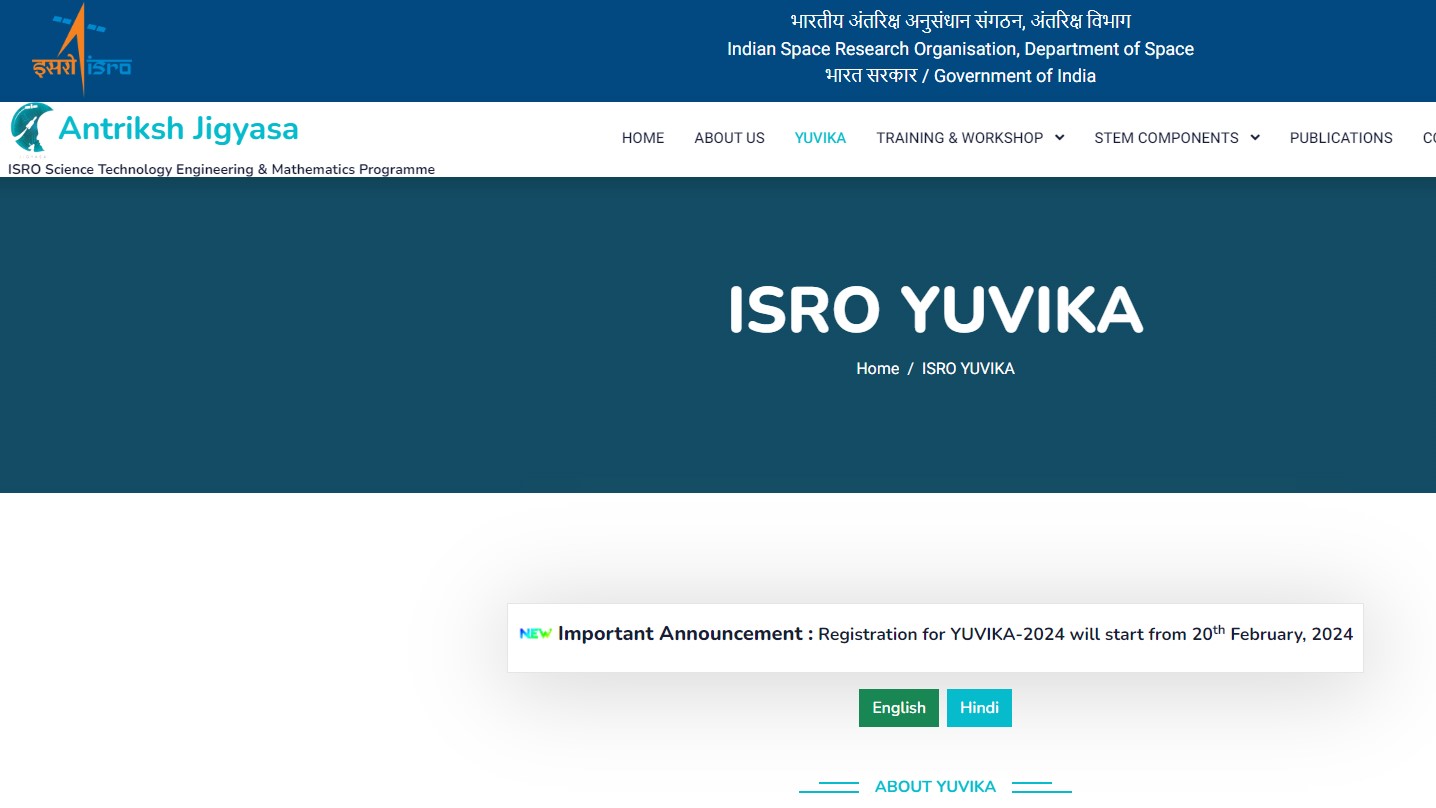Image resolution: width=1436 pixels, height=808 pixels.
Task: Click the ISRO YUVIKA page title
Action: (x=935, y=310)
